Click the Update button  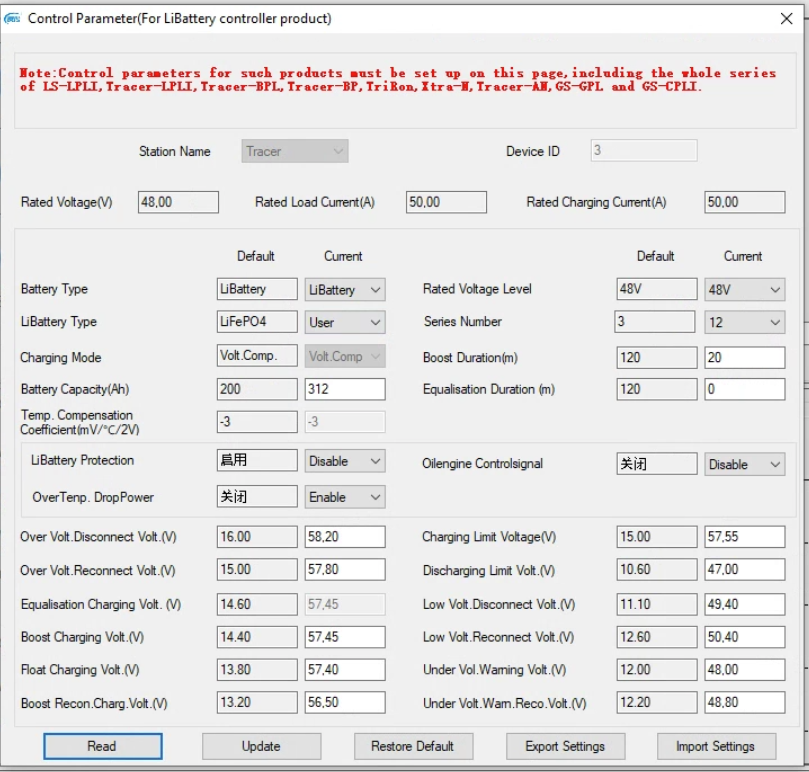(x=261, y=746)
